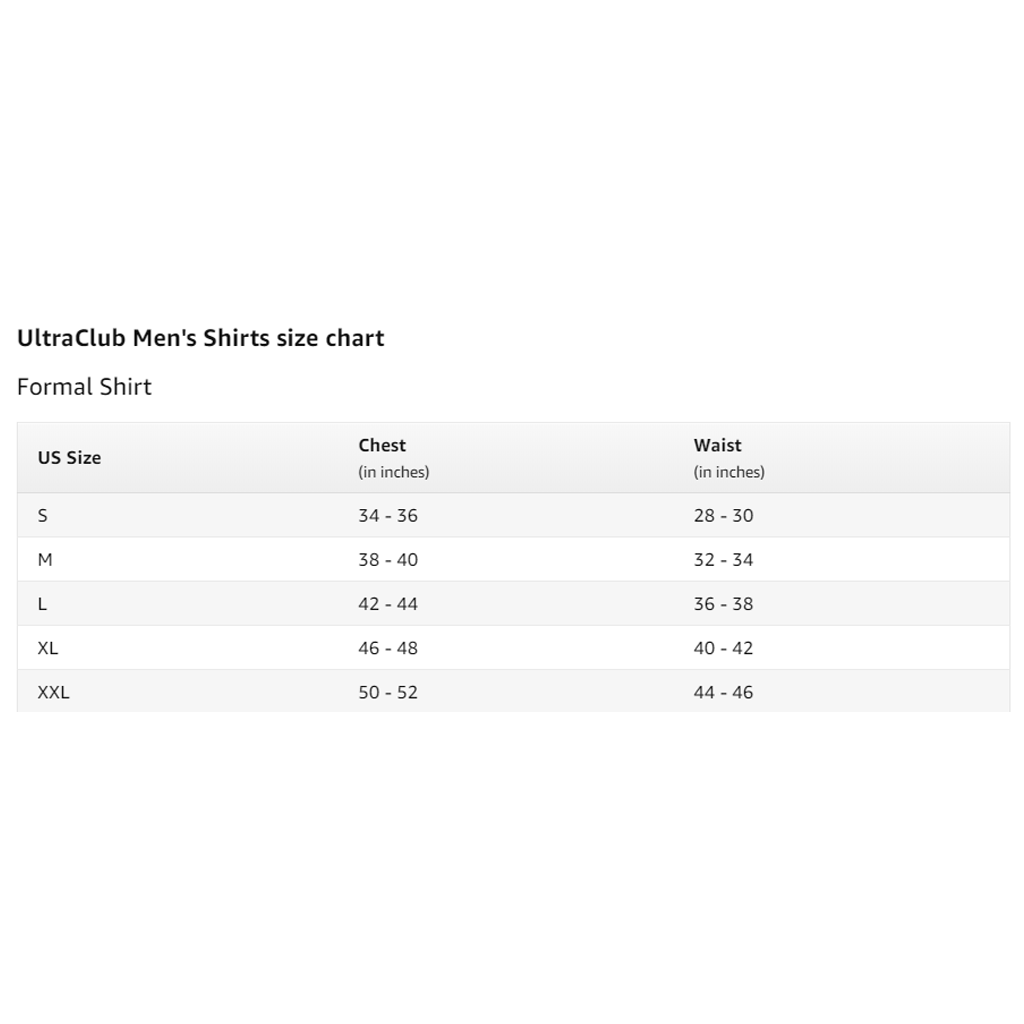Click the Formal Shirt subheading

click(84, 387)
